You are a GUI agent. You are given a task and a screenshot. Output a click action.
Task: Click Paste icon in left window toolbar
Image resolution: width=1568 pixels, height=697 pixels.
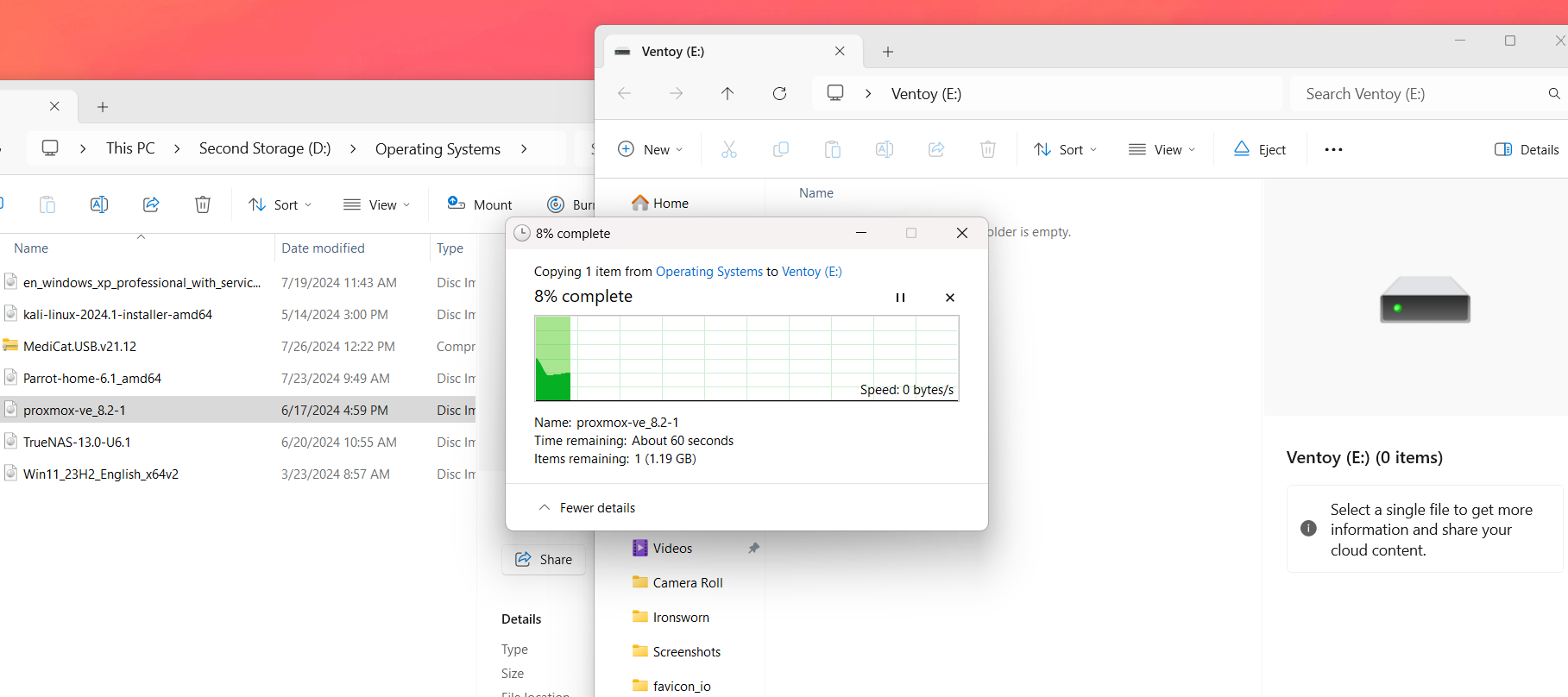(x=47, y=204)
